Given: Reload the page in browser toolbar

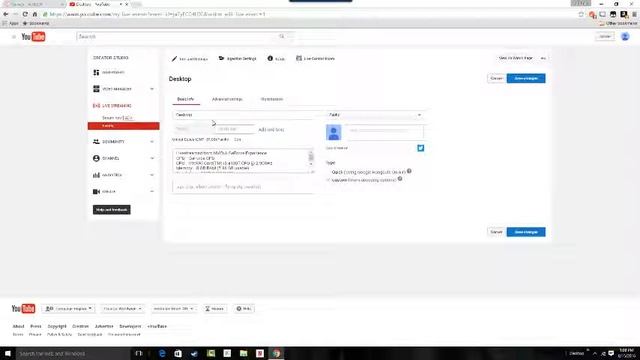Looking at the screenshot, I should pyautogui.click(x=25, y=14).
